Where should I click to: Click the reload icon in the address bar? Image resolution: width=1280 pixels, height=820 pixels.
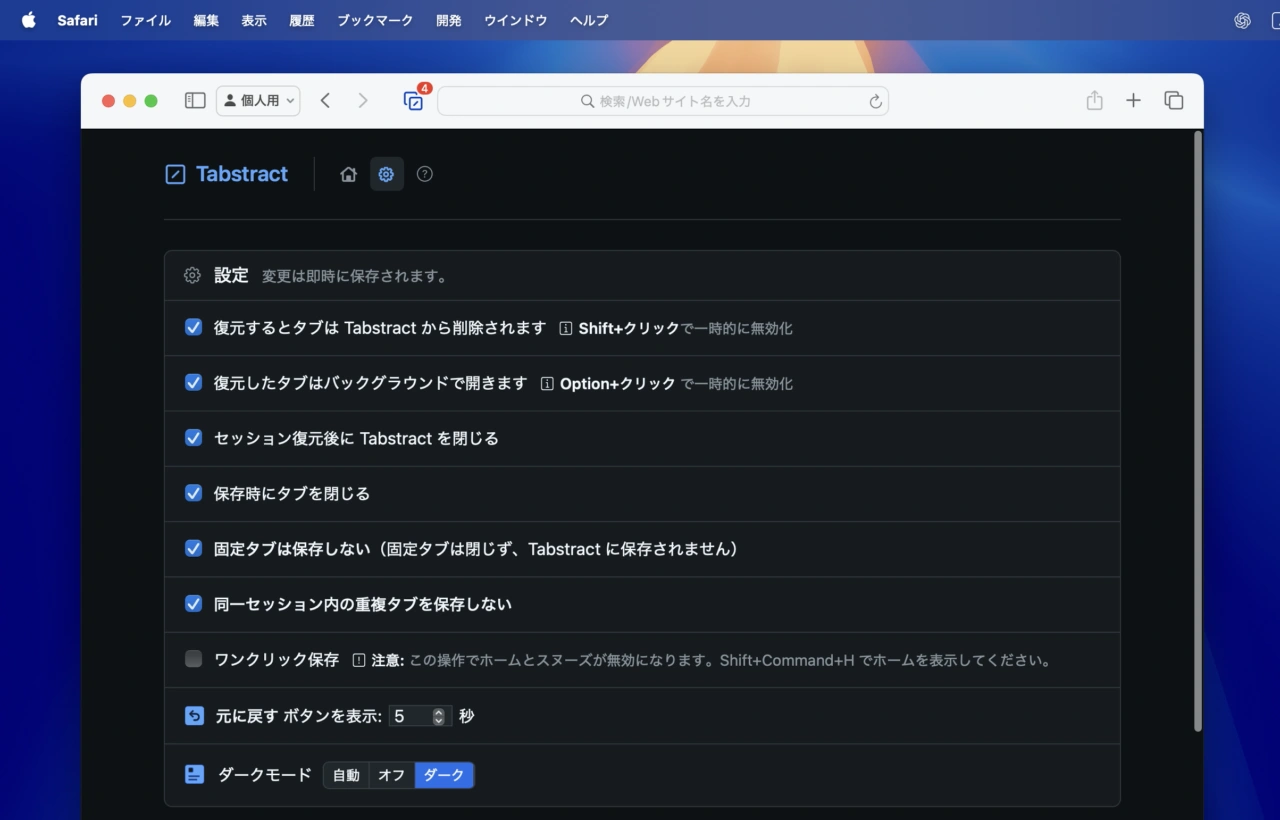(874, 100)
